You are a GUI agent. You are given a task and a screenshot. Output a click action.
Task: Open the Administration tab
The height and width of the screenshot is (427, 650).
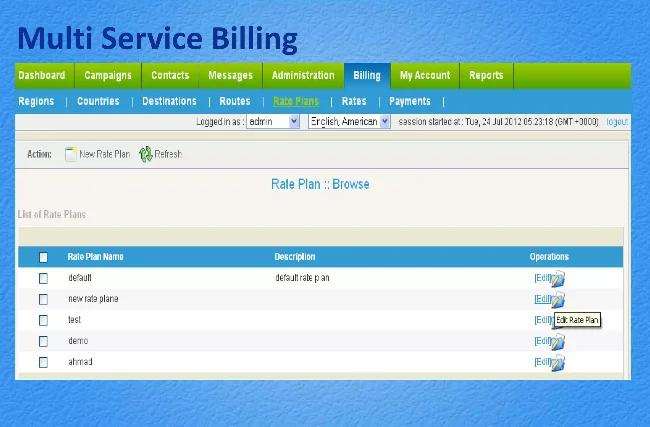pos(303,75)
